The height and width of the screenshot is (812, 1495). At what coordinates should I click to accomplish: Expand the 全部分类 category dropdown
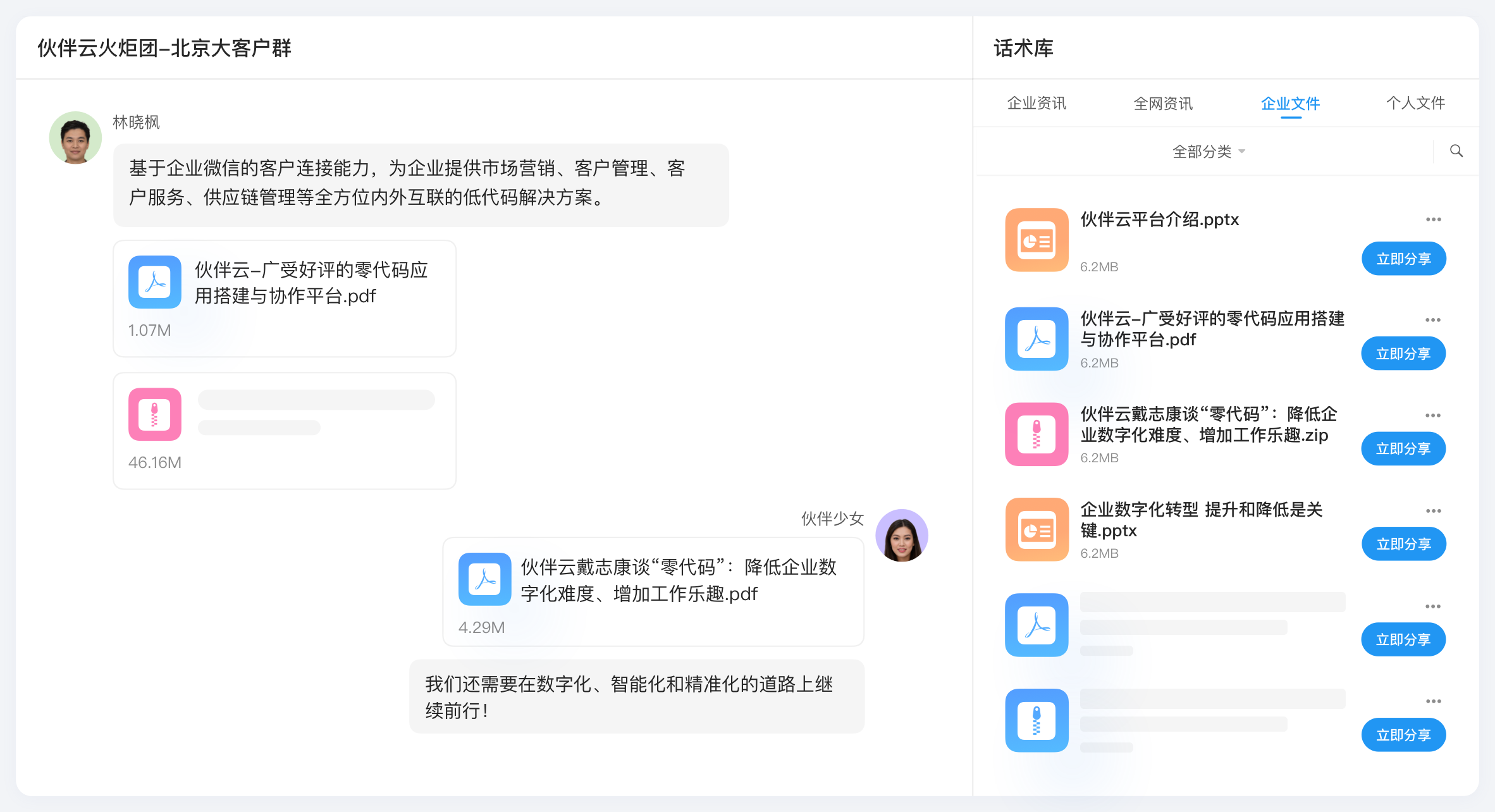(x=1208, y=152)
